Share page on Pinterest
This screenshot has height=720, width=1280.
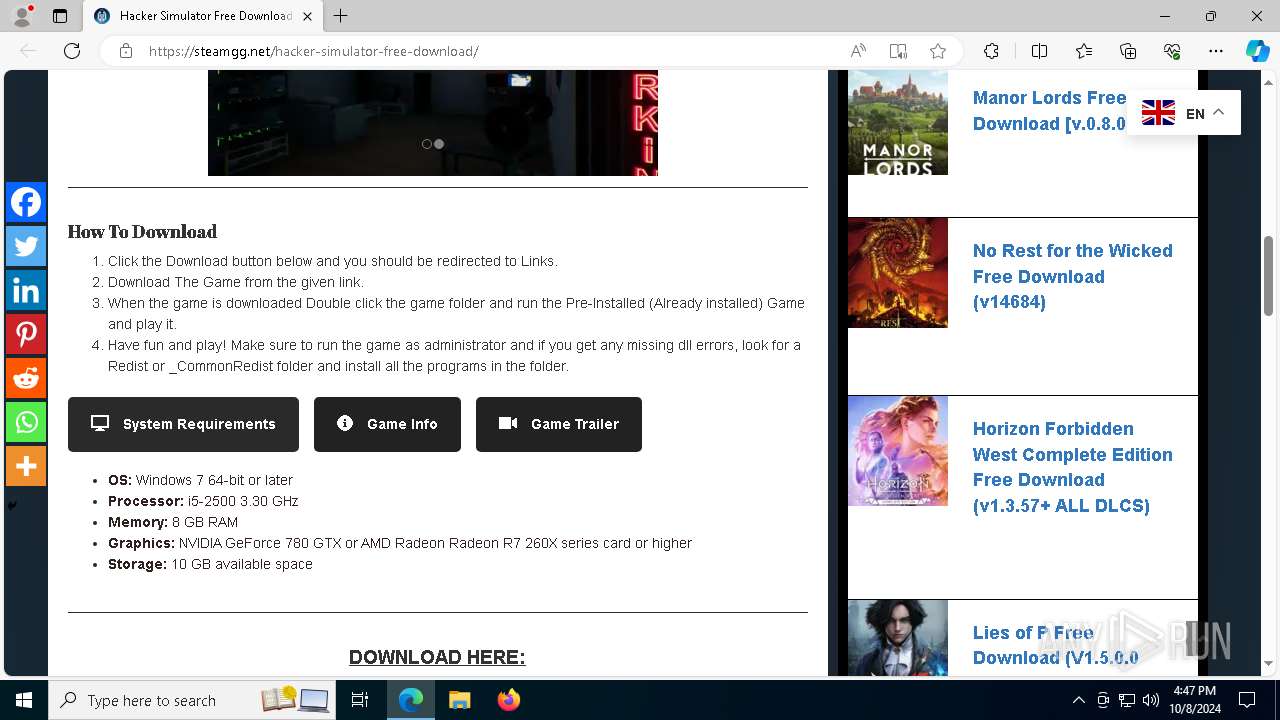(x=26, y=334)
